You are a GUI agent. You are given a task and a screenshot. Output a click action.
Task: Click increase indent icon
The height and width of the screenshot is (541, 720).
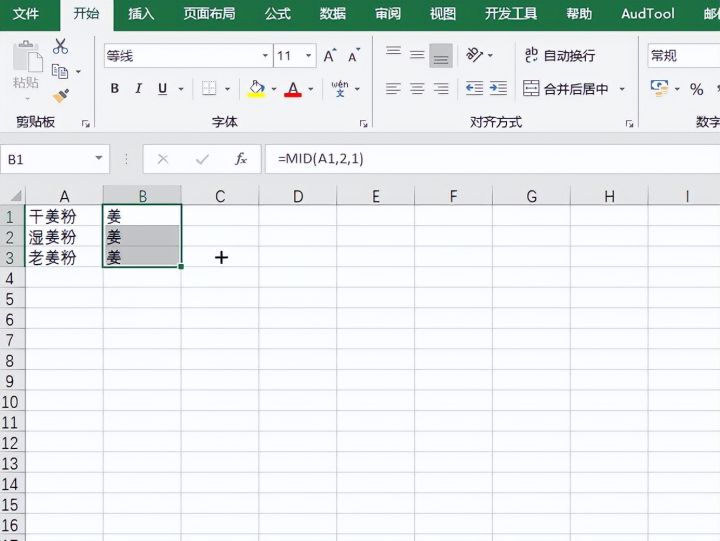(498, 88)
